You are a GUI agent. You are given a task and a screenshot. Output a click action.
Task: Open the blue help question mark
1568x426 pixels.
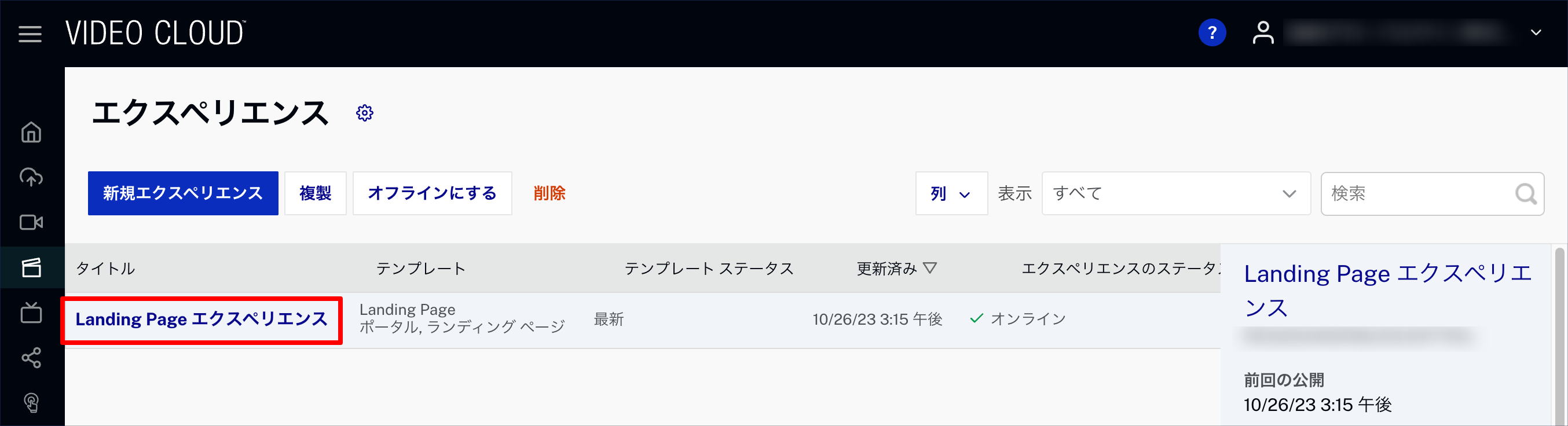point(1212,32)
